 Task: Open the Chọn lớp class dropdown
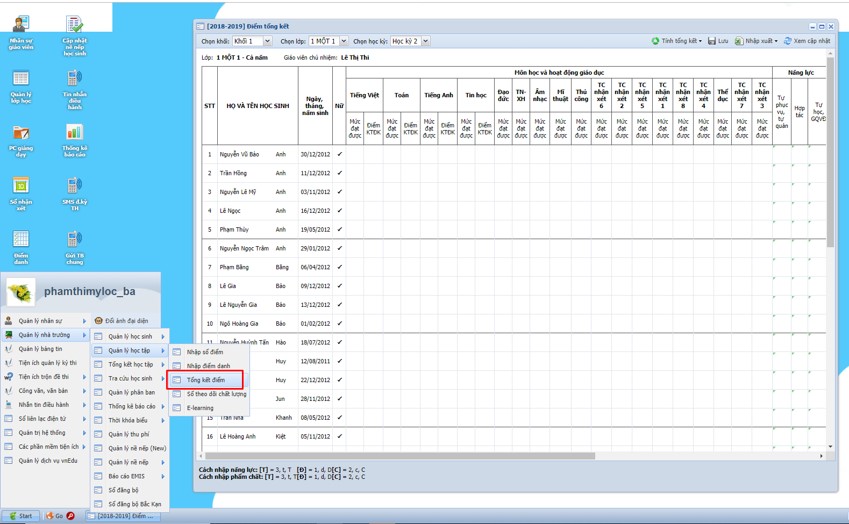(343, 42)
